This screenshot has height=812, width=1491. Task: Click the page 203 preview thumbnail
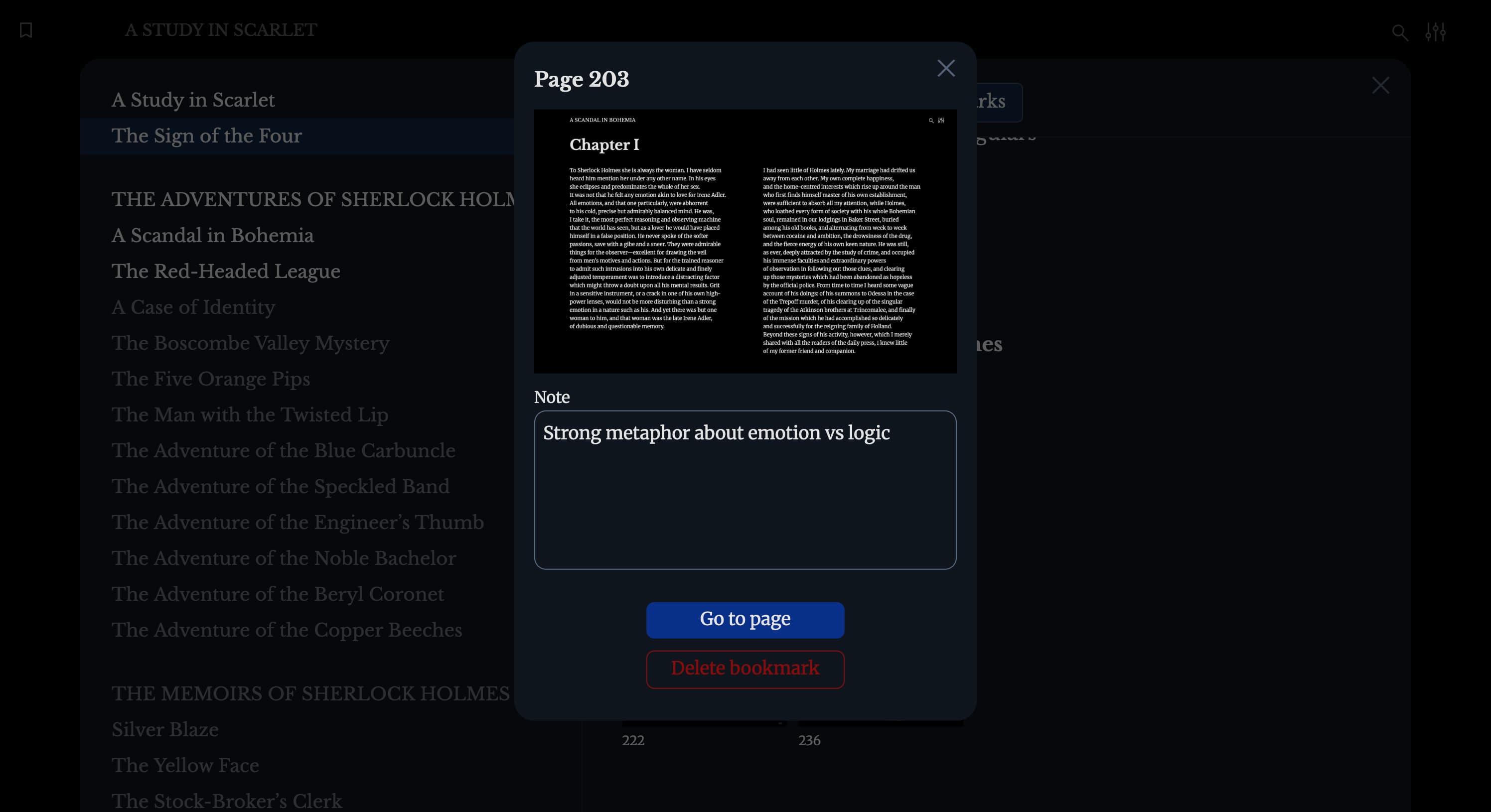(x=745, y=241)
